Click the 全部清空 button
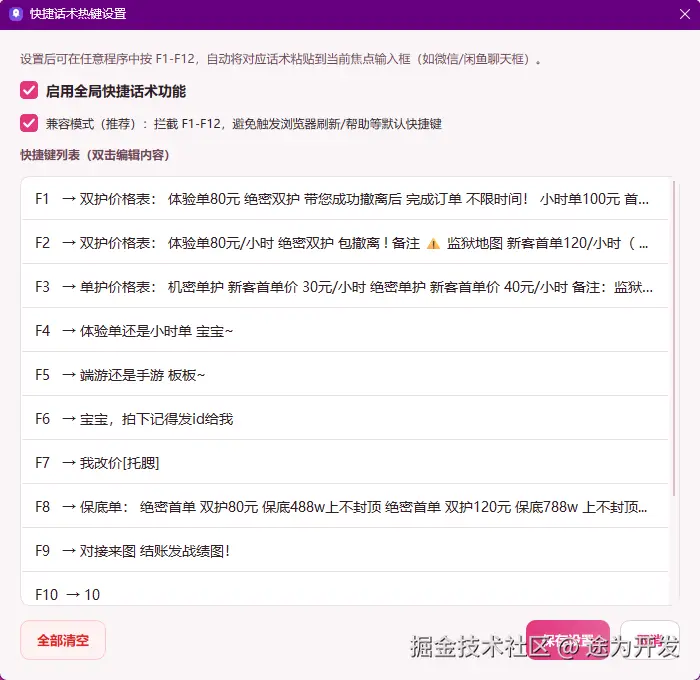Viewport: 700px width, 680px height. coord(63,640)
